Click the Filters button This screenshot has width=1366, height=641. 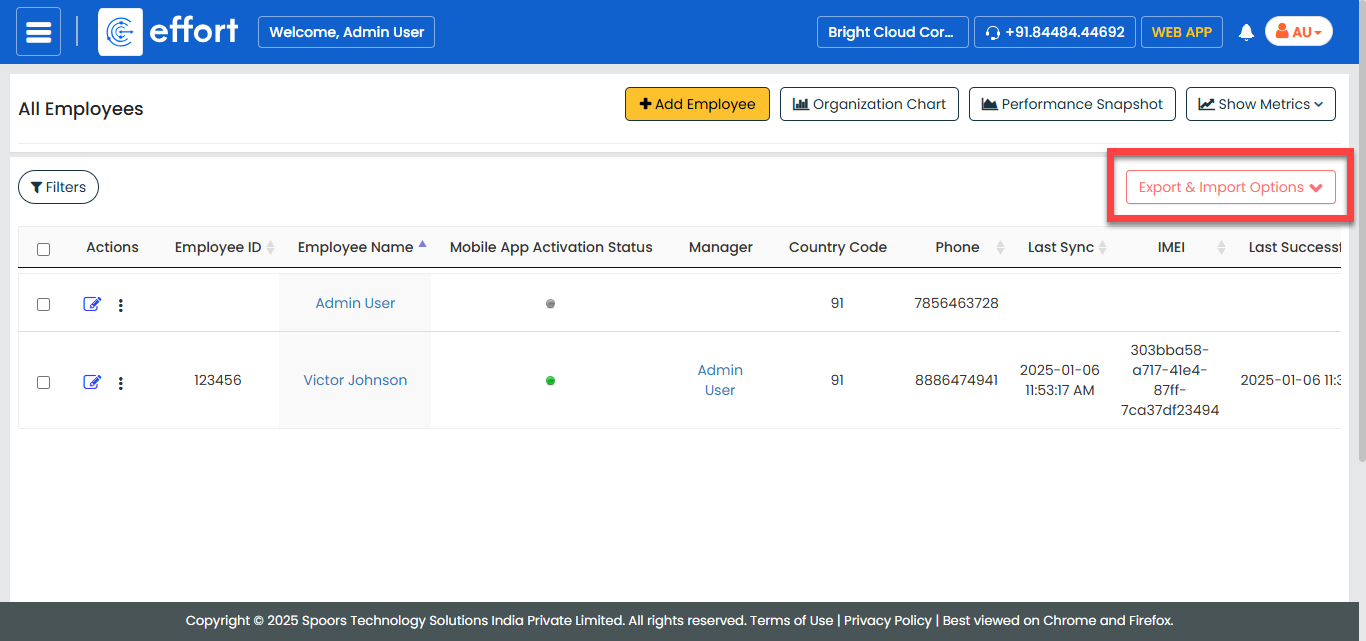coord(58,187)
